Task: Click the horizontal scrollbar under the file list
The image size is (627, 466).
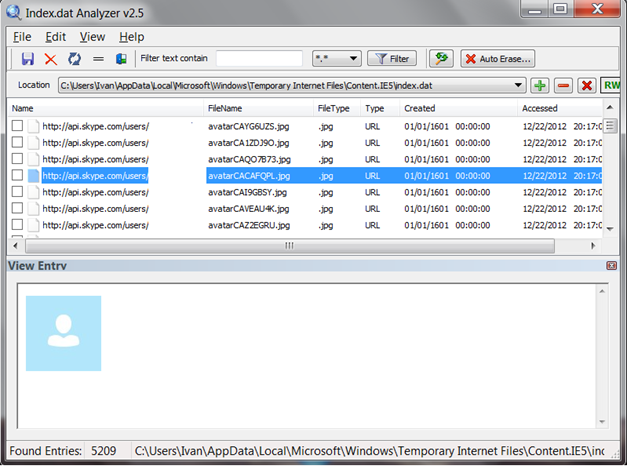Action: point(290,245)
